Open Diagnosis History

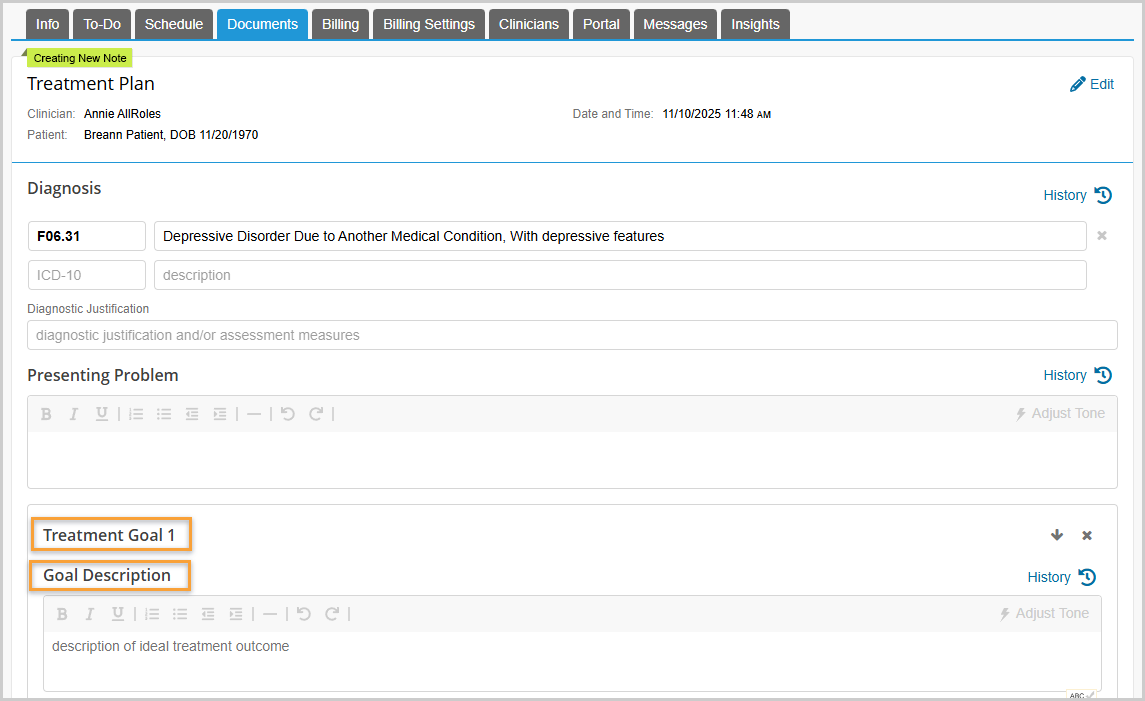[x=1077, y=195]
